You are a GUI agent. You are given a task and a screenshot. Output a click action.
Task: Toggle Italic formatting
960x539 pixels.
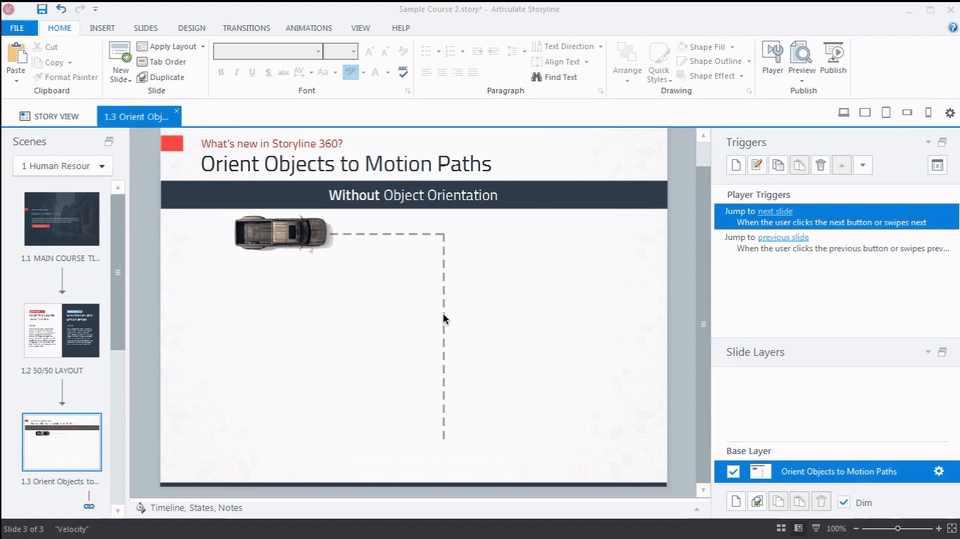pyautogui.click(x=236, y=72)
